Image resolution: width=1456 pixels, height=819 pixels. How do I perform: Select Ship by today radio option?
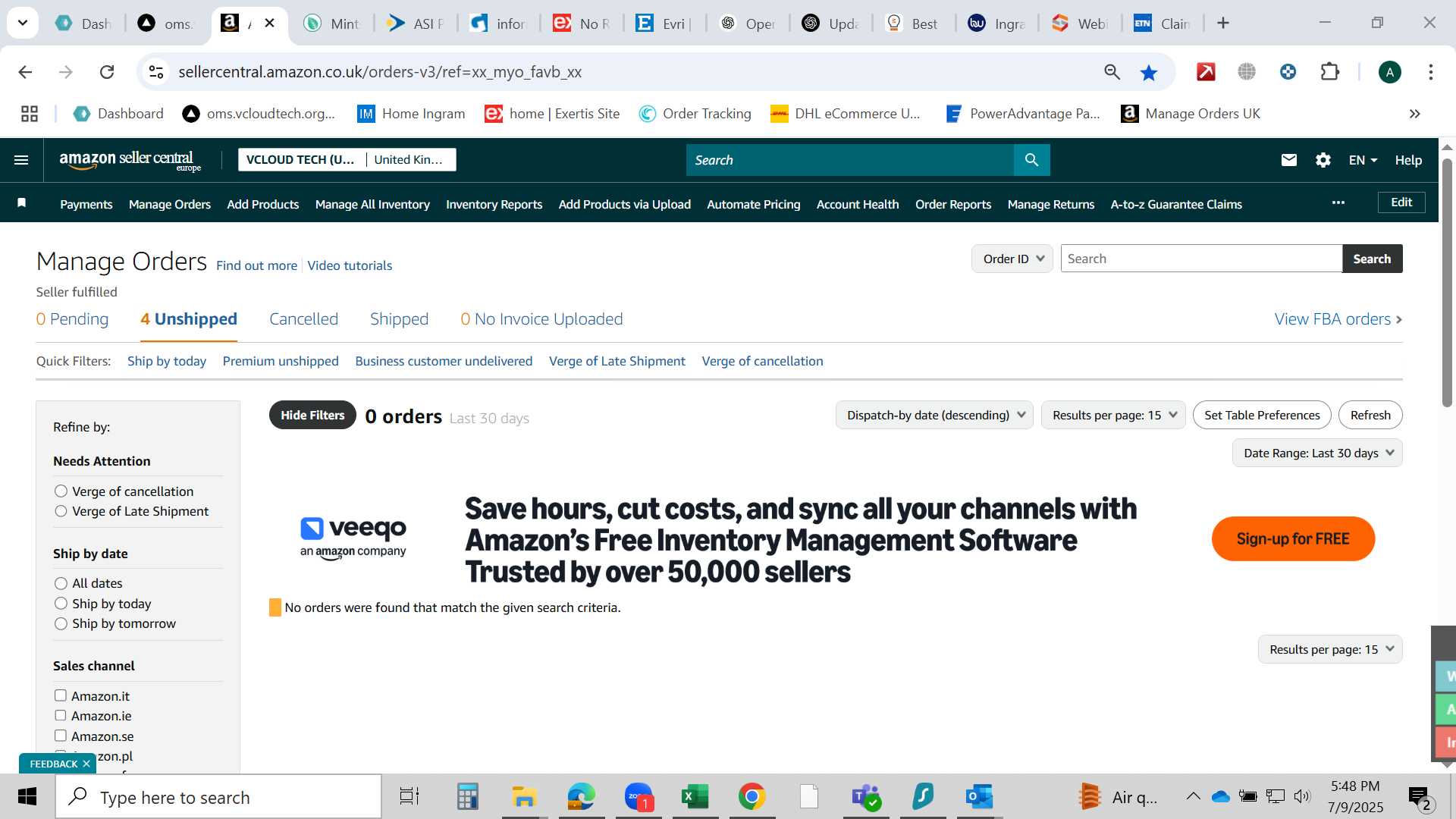(61, 604)
